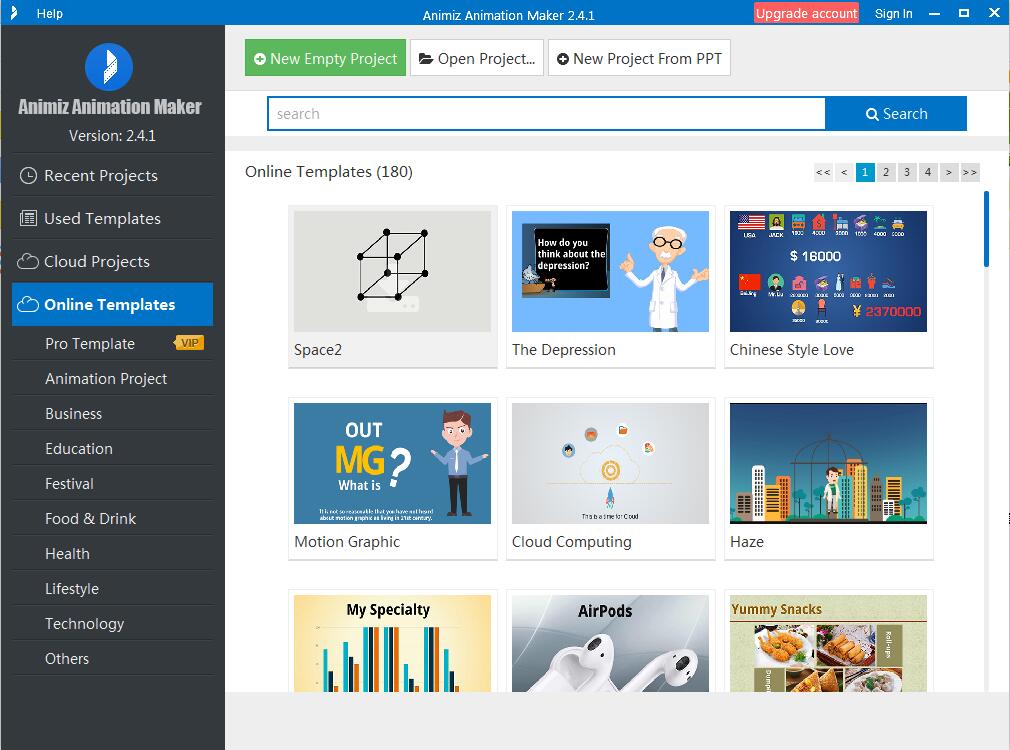The width and height of the screenshot is (1010, 750).
Task: Open Motion Graphic template thumbnail
Action: (392, 463)
